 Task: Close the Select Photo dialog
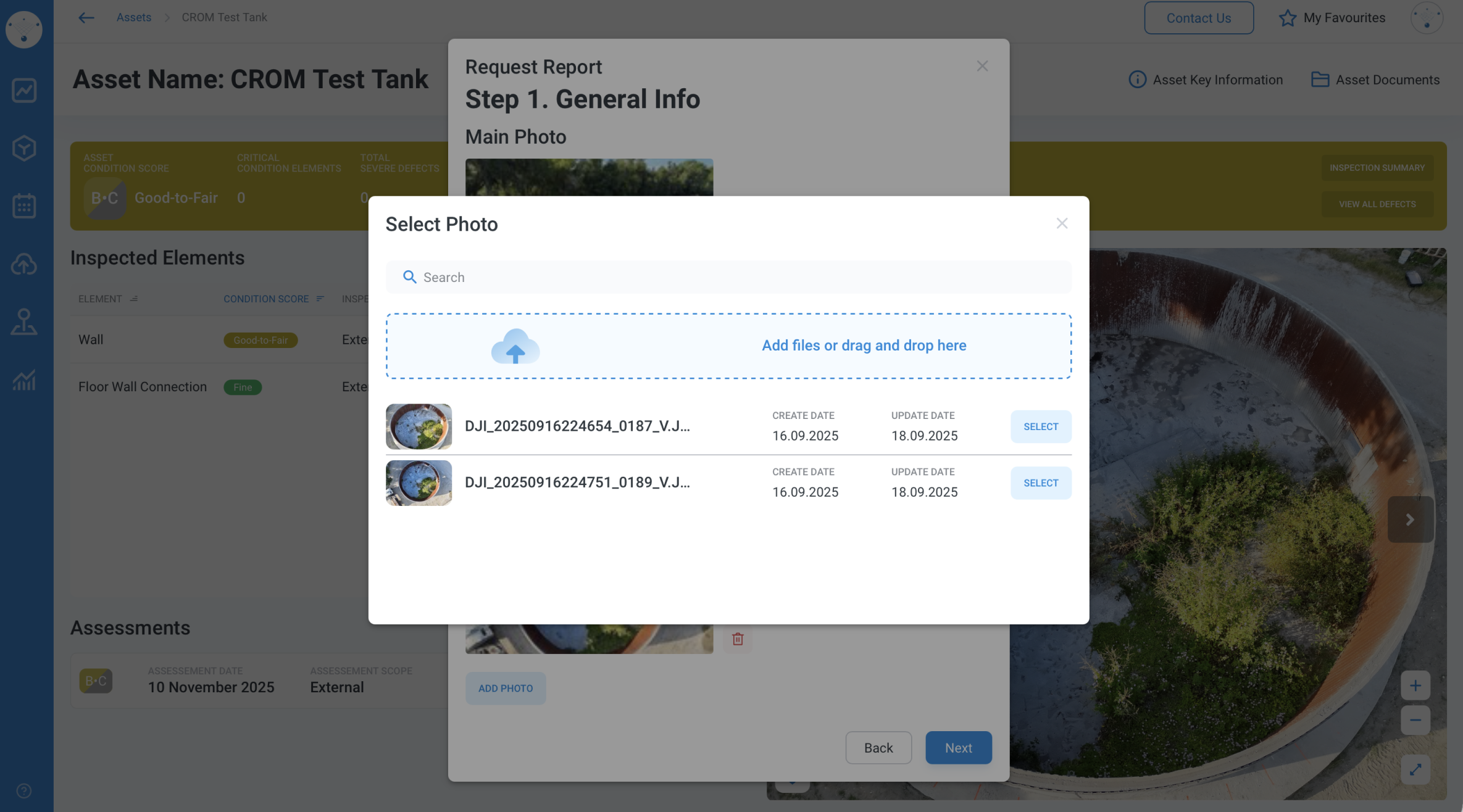pyautogui.click(x=1062, y=223)
